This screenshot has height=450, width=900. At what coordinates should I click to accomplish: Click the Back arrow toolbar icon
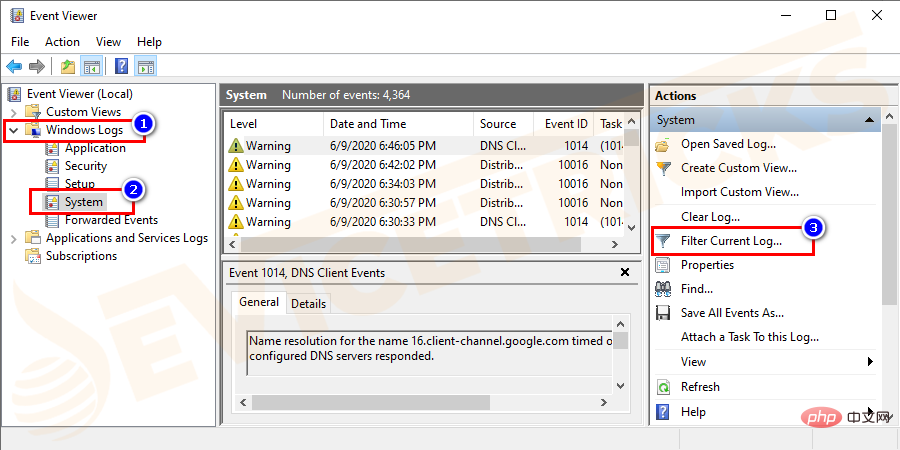(14, 67)
